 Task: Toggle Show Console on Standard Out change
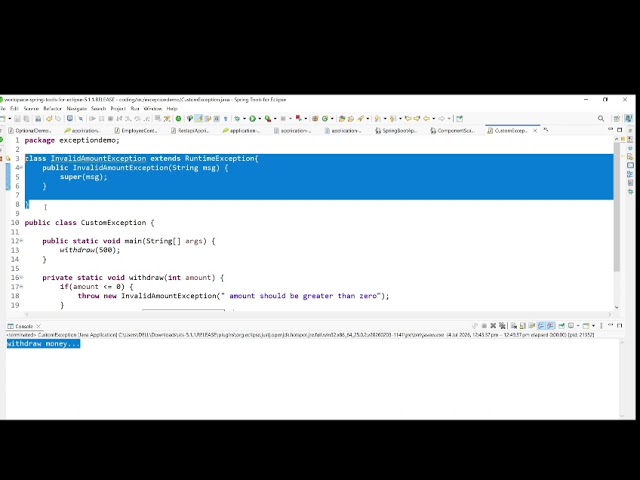tap(541, 325)
